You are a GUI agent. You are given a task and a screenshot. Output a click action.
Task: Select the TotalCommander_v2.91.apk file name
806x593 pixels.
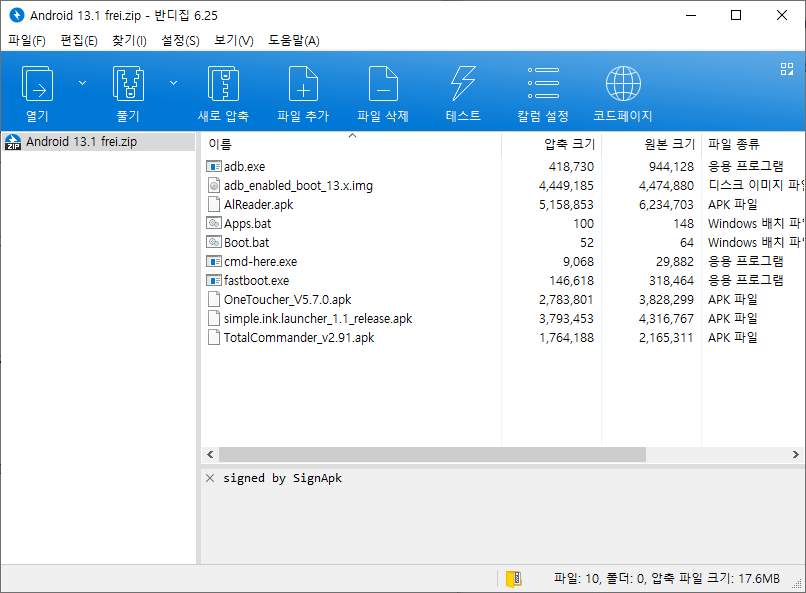pyautogui.click(x=299, y=338)
